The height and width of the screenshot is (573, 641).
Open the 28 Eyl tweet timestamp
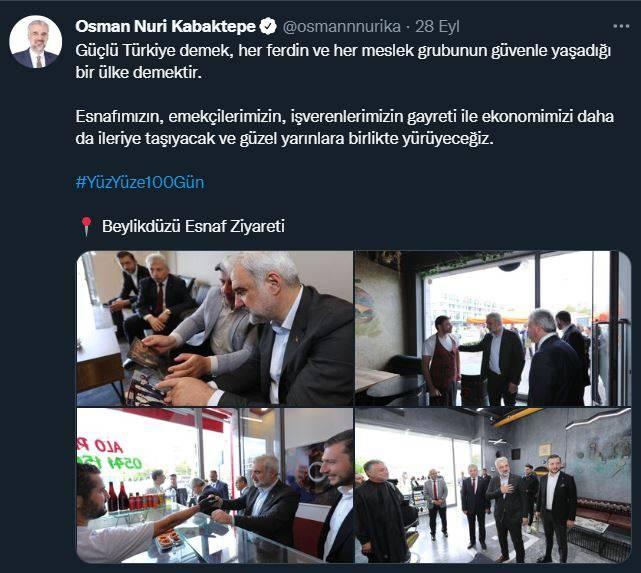(x=437, y=27)
